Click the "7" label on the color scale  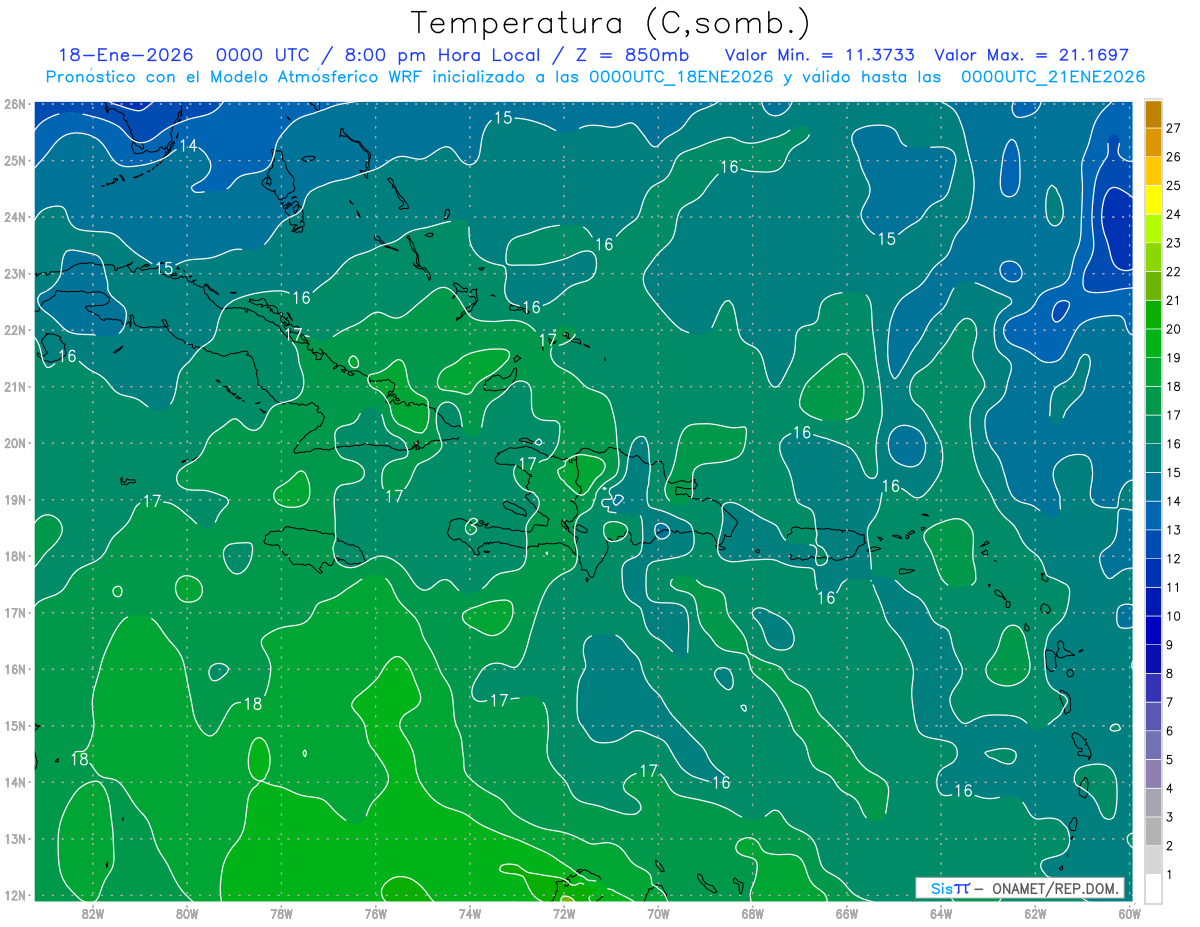(x=1169, y=702)
